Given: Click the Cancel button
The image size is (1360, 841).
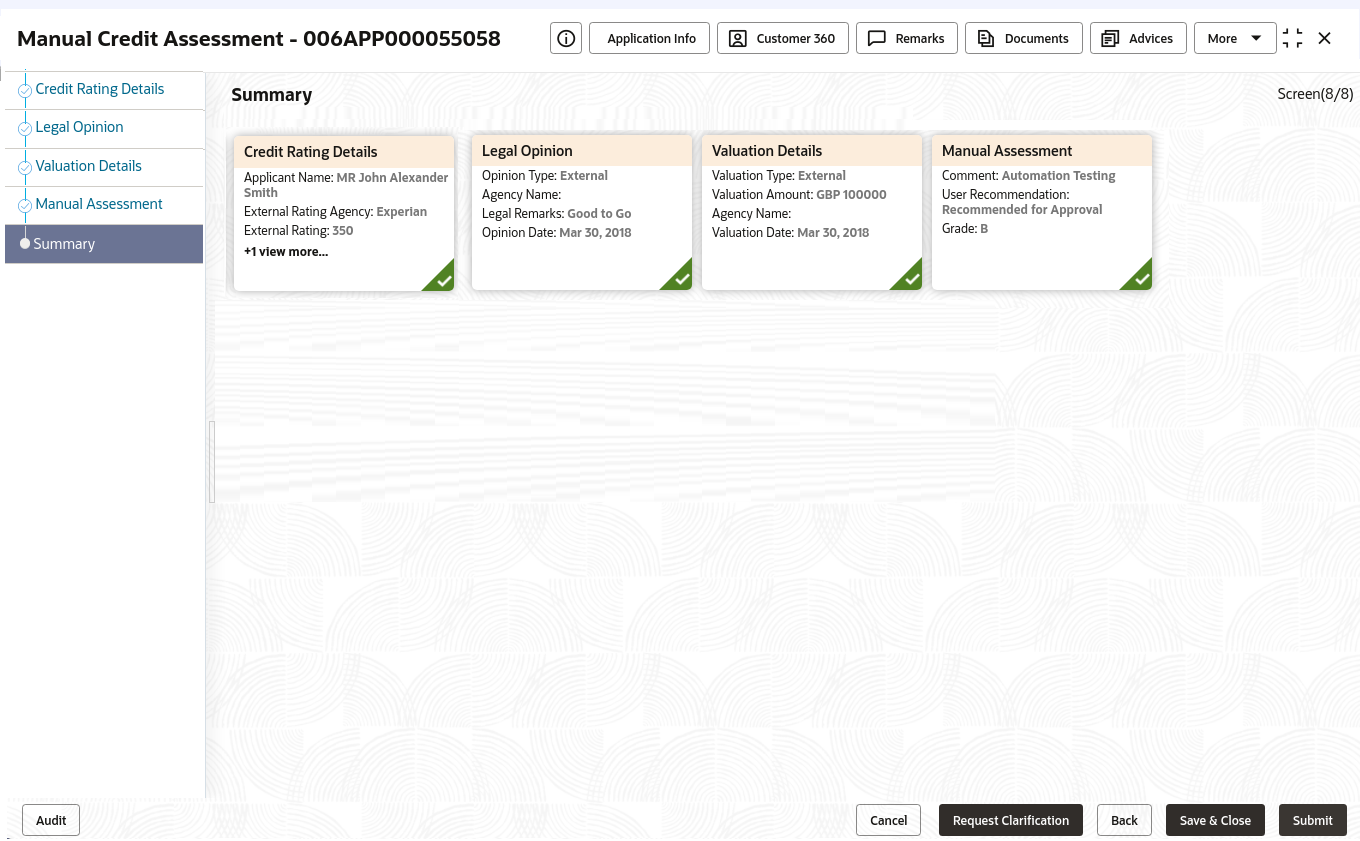Looking at the screenshot, I should [x=888, y=820].
